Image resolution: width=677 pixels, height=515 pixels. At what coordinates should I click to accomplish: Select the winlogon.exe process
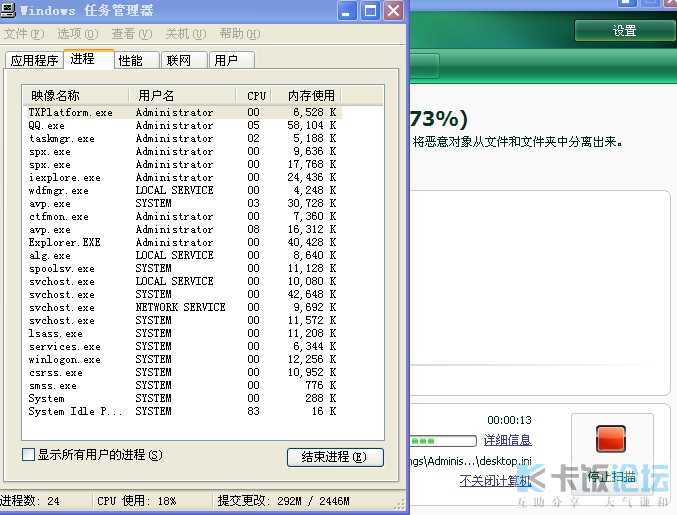point(182,359)
